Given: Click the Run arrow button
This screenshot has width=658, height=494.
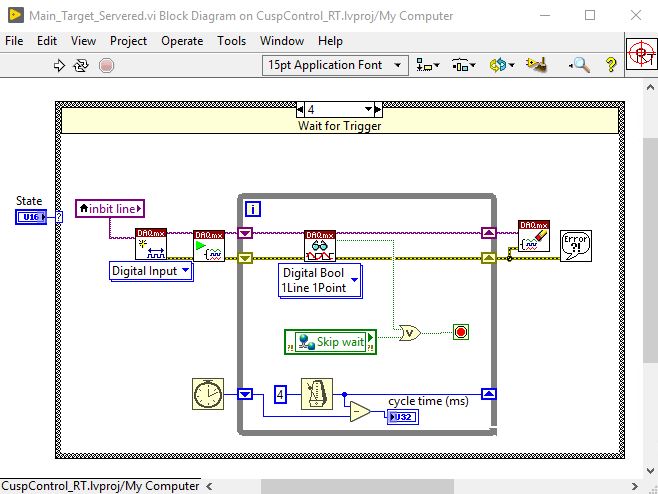Looking at the screenshot, I should pyautogui.click(x=59, y=65).
